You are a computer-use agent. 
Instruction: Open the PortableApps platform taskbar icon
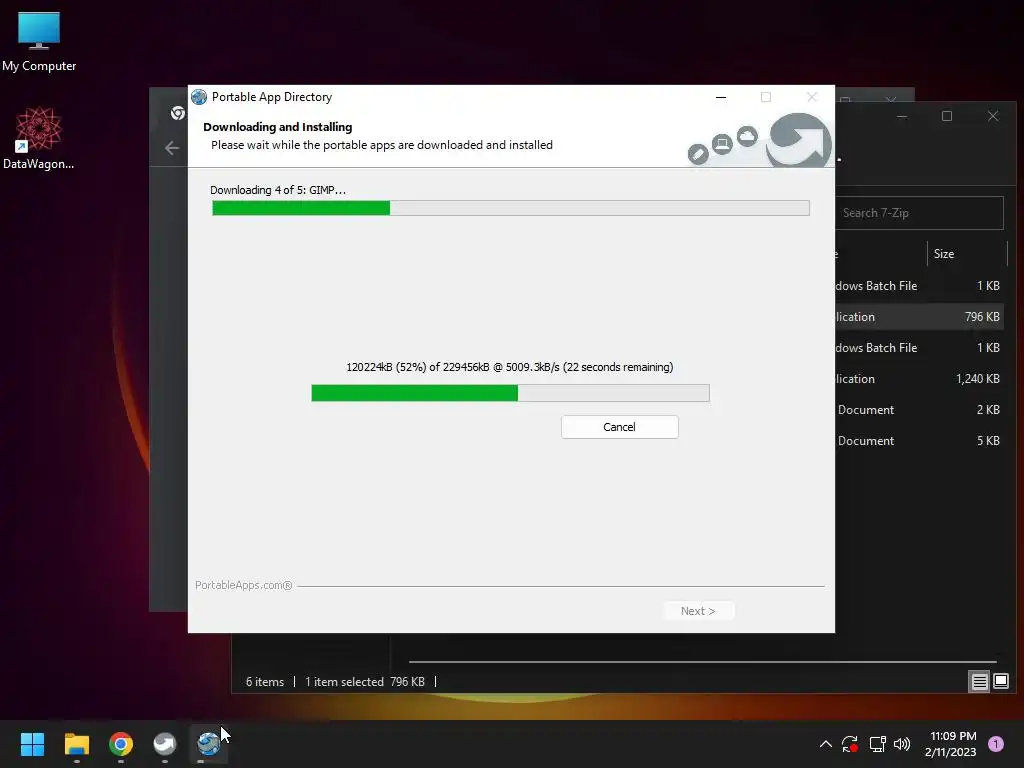pos(165,744)
